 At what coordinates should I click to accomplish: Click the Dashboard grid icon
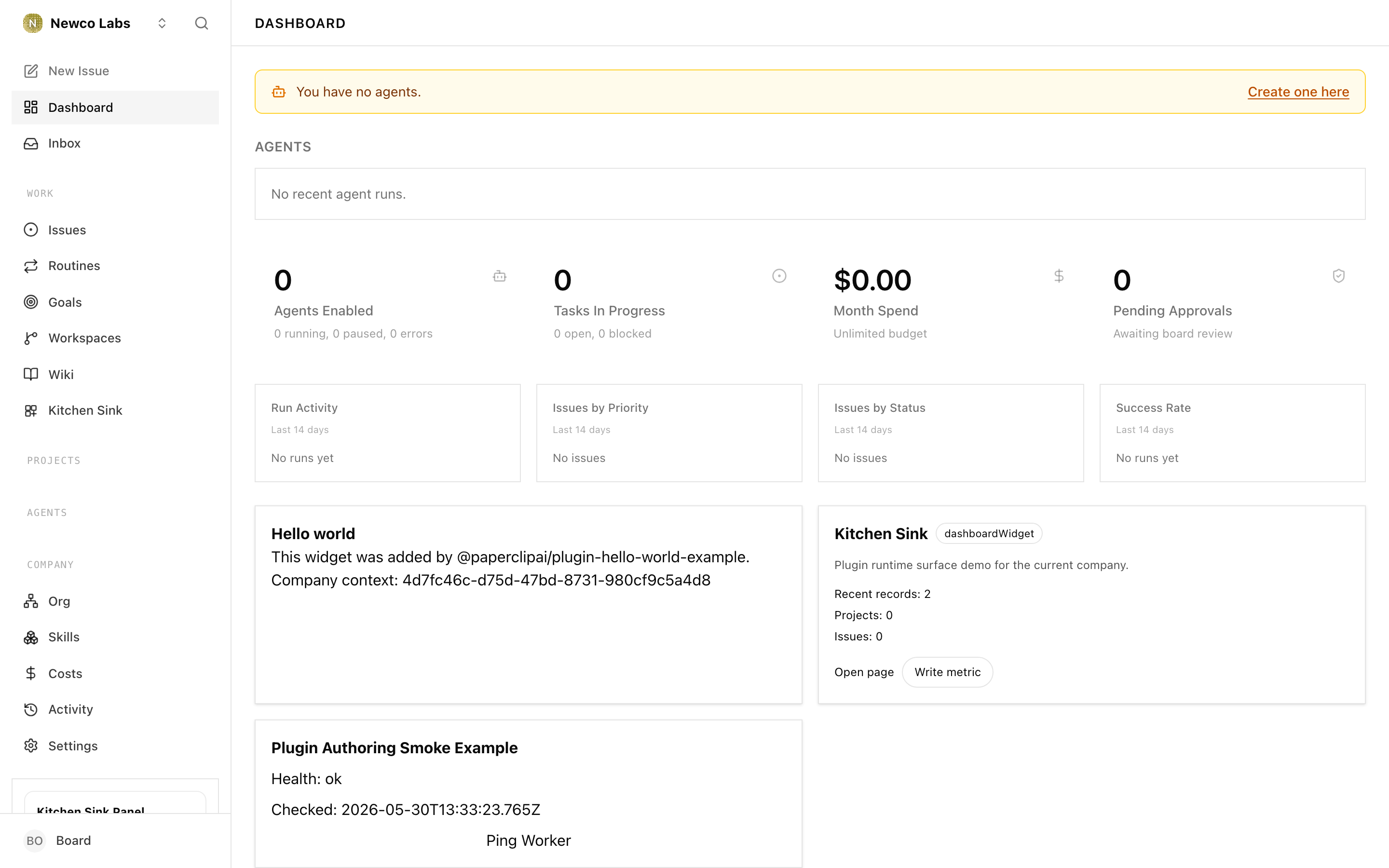tap(31, 108)
